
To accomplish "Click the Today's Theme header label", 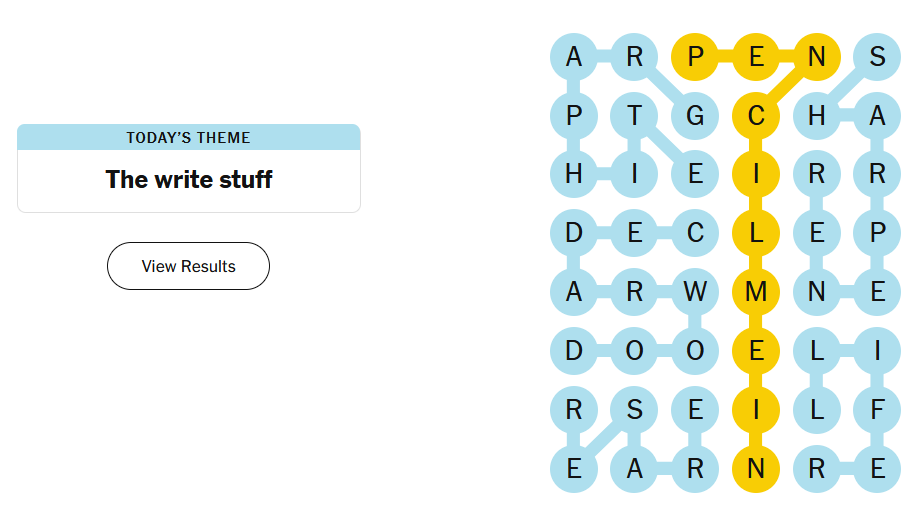I will coord(188,137).
